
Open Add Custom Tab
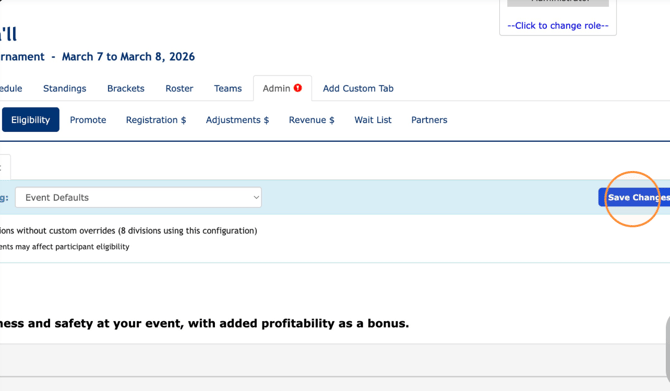[358, 88]
